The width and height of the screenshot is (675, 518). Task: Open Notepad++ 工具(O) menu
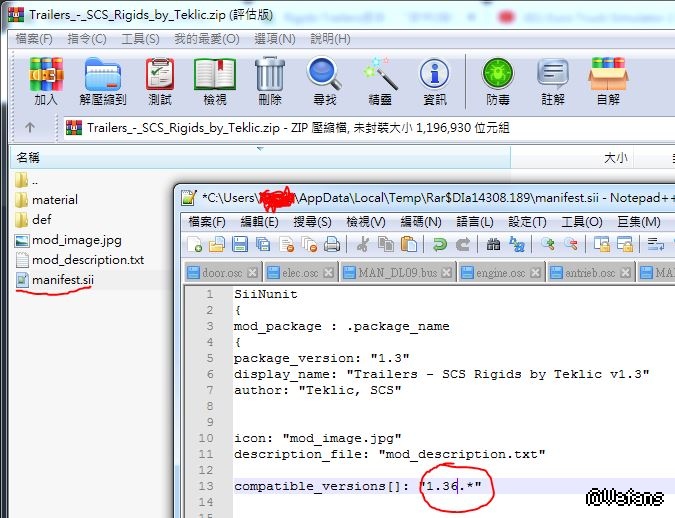pos(582,222)
